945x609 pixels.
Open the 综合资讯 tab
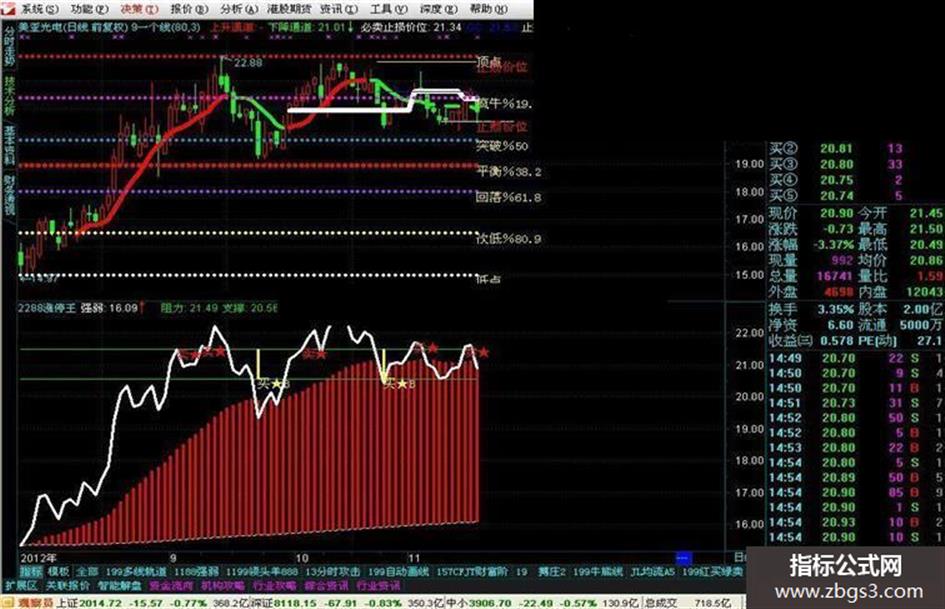(326, 585)
